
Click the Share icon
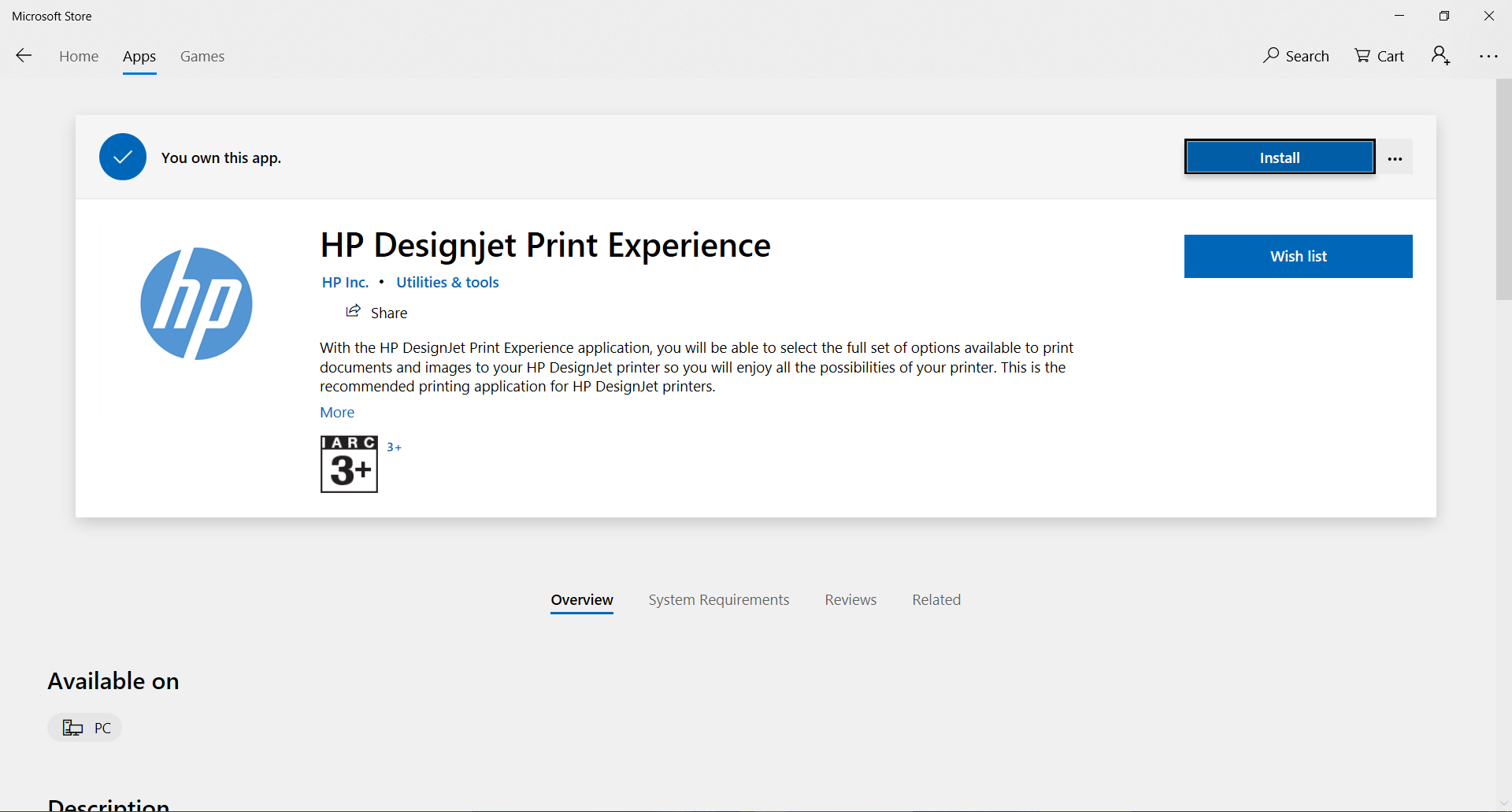(x=353, y=311)
